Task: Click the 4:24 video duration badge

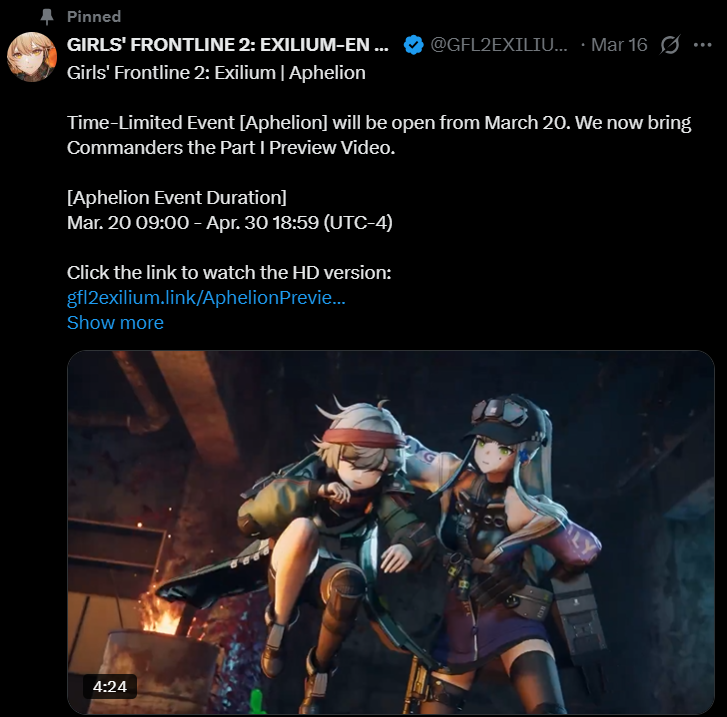Action: (109, 686)
